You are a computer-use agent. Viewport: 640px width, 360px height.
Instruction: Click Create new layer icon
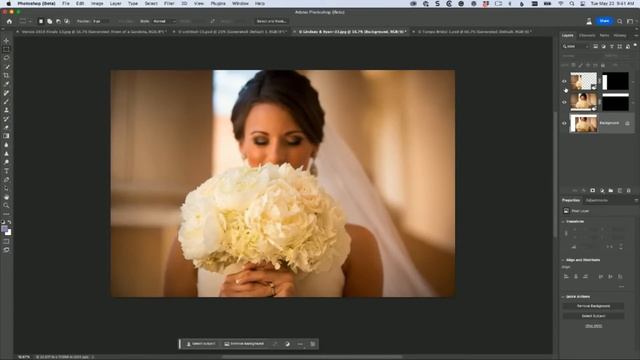pos(620,191)
